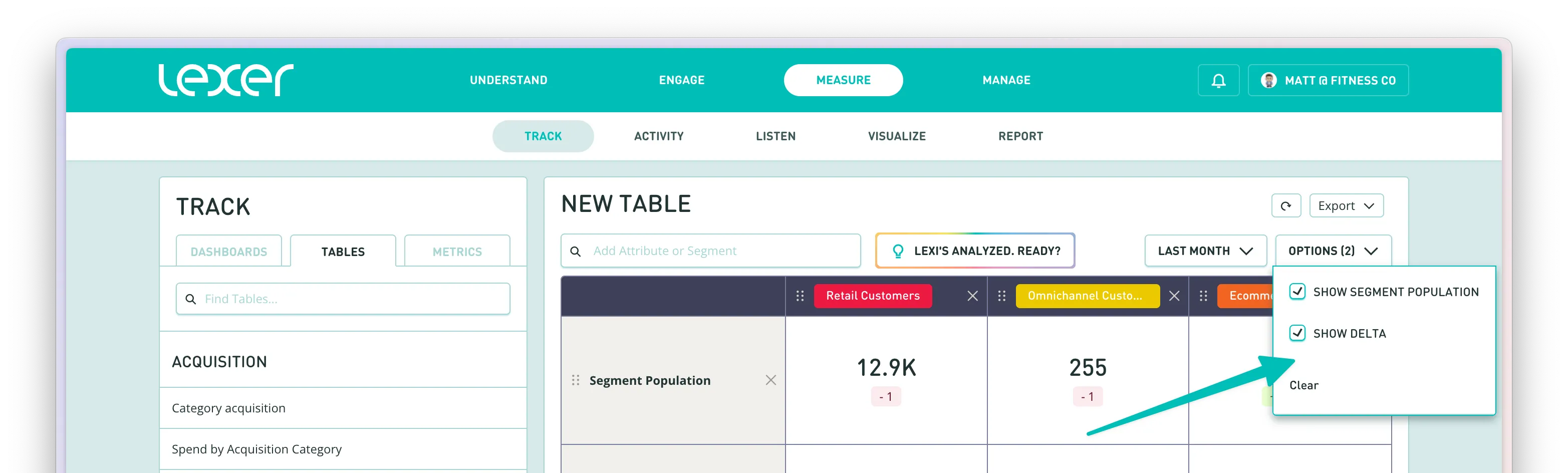The height and width of the screenshot is (473, 1568).
Task: Remove the Omnichannel Customers column
Action: pos(1174,296)
